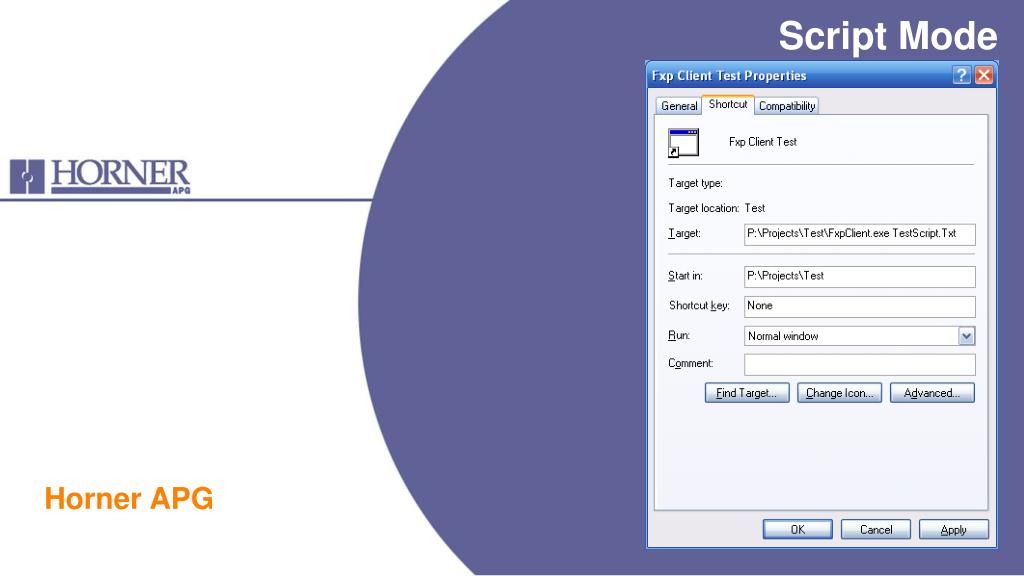Click the Shortcut key field showing None
The height and width of the screenshot is (576, 1024).
point(859,306)
